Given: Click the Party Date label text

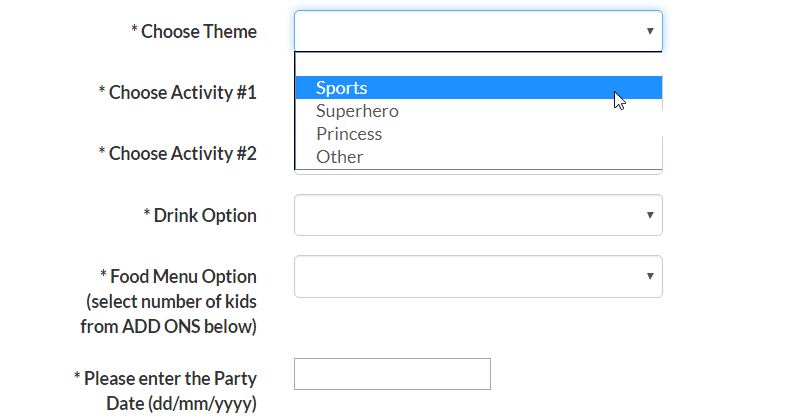Looking at the screenshot, I should click(x=165, y=391).
